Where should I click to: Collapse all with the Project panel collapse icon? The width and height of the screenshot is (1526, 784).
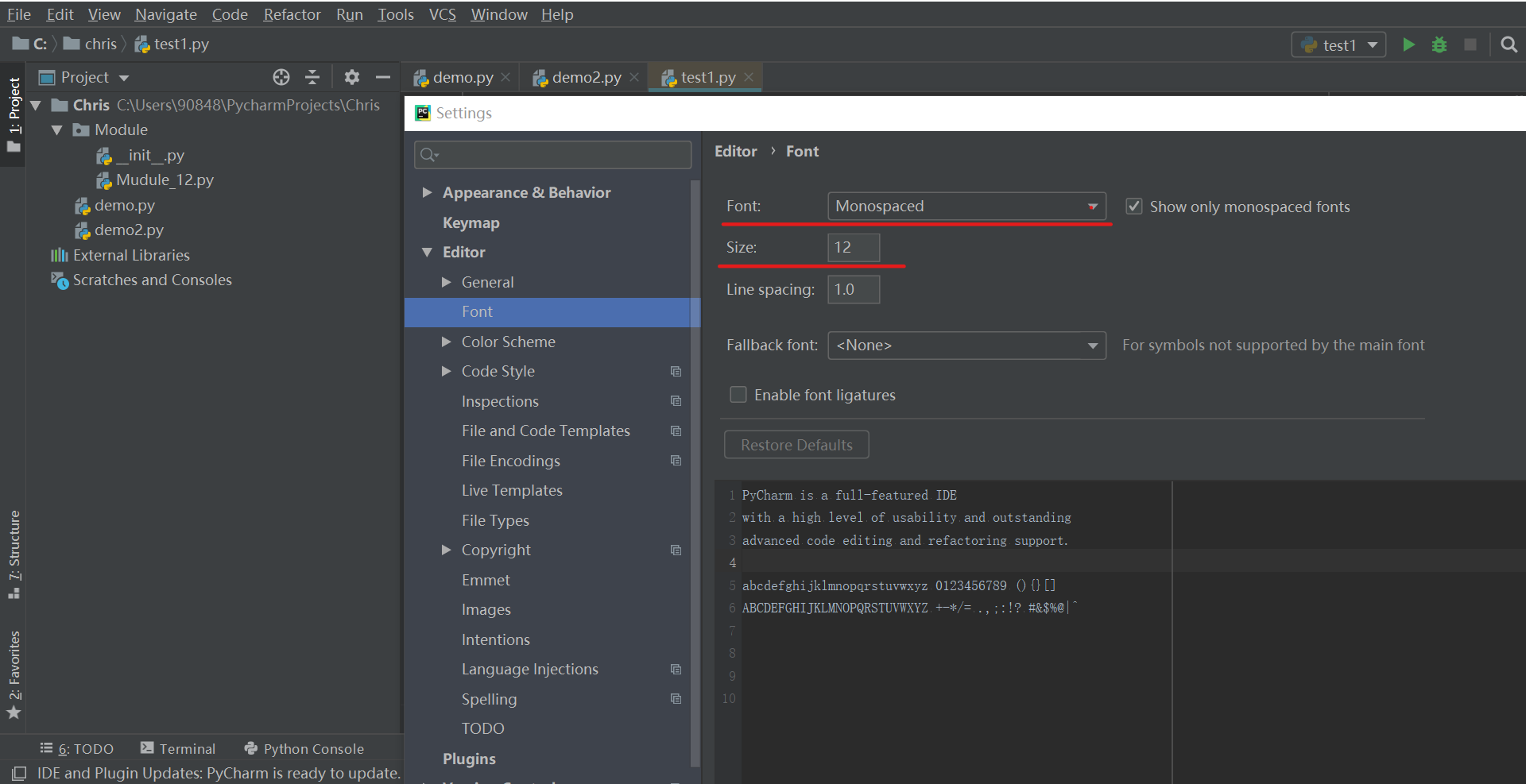pos(312,77)
